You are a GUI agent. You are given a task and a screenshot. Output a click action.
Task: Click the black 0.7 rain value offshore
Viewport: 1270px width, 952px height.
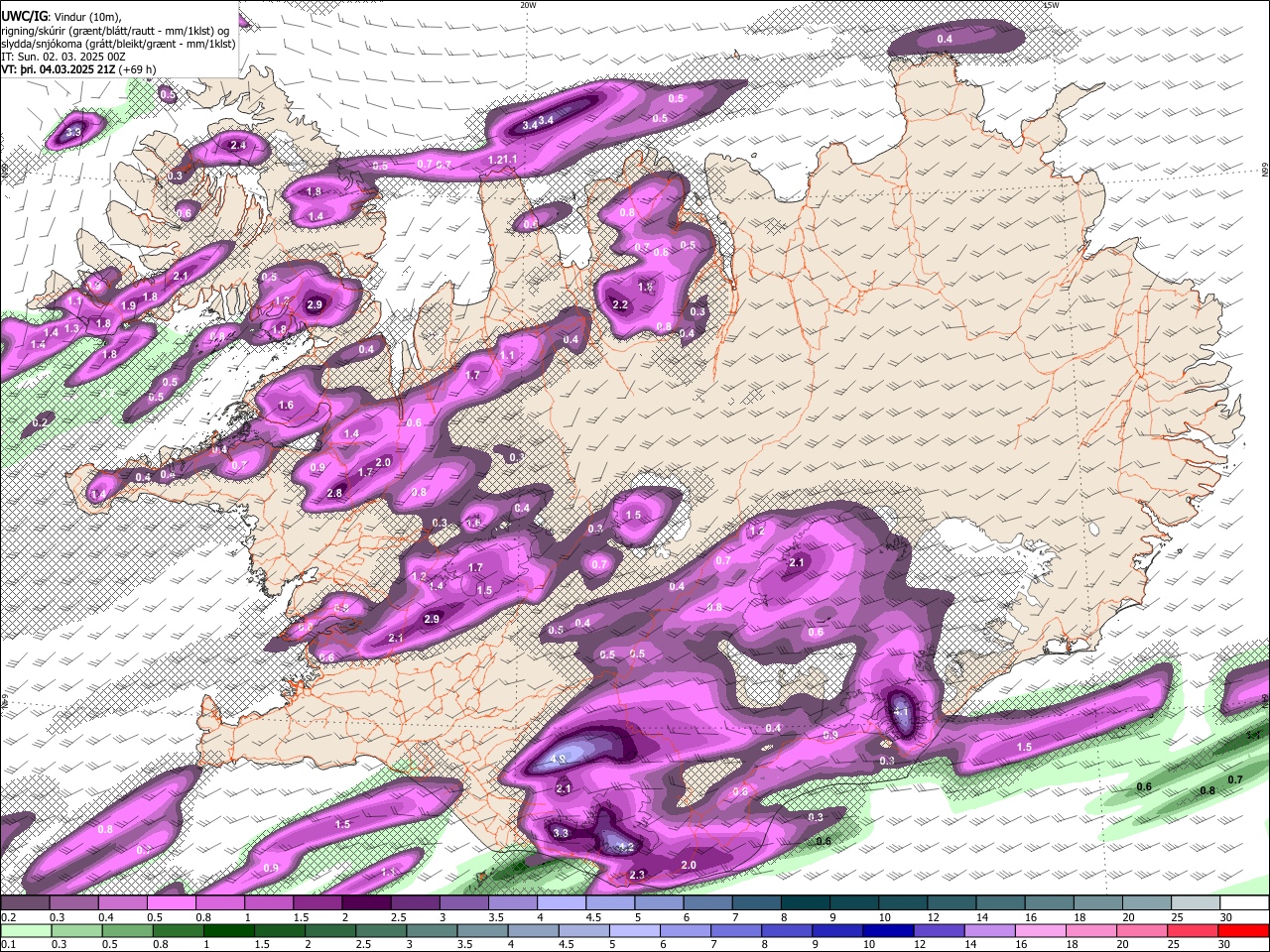point(1234,780)
